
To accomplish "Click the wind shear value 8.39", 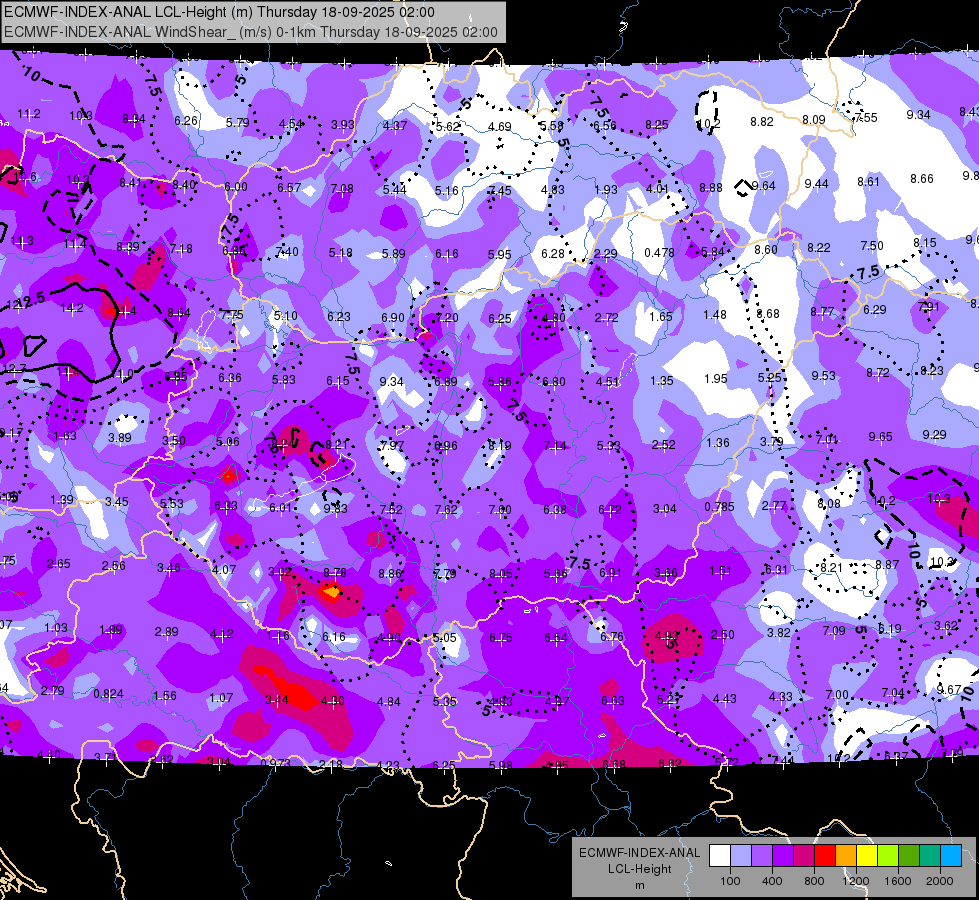I will point(128,247).
